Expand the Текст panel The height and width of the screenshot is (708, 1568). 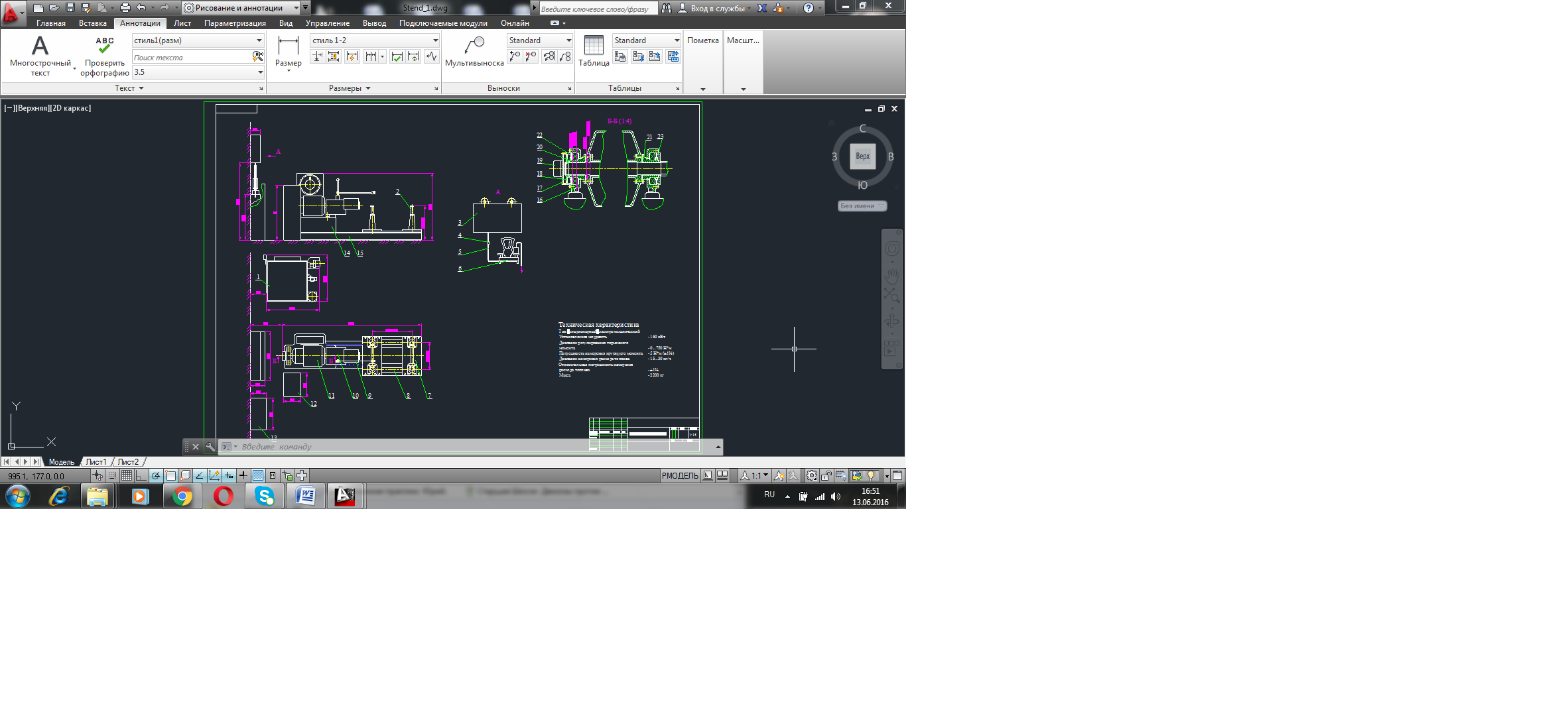click(129, 88)
